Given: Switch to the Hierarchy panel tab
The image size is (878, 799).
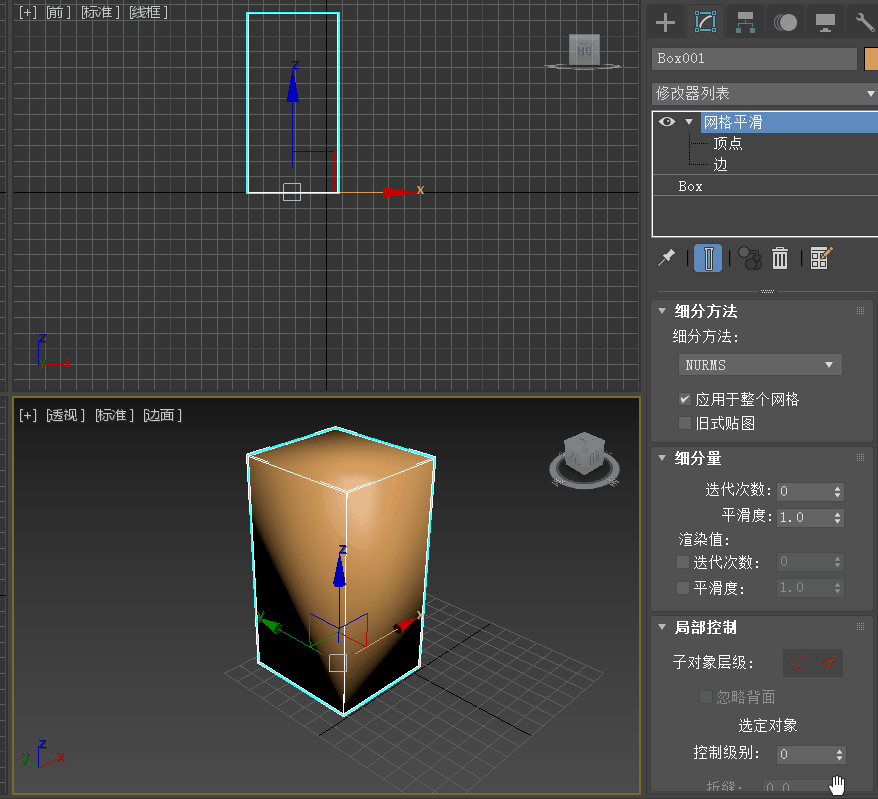Looking at the screenshot, I should coord(744,22).
